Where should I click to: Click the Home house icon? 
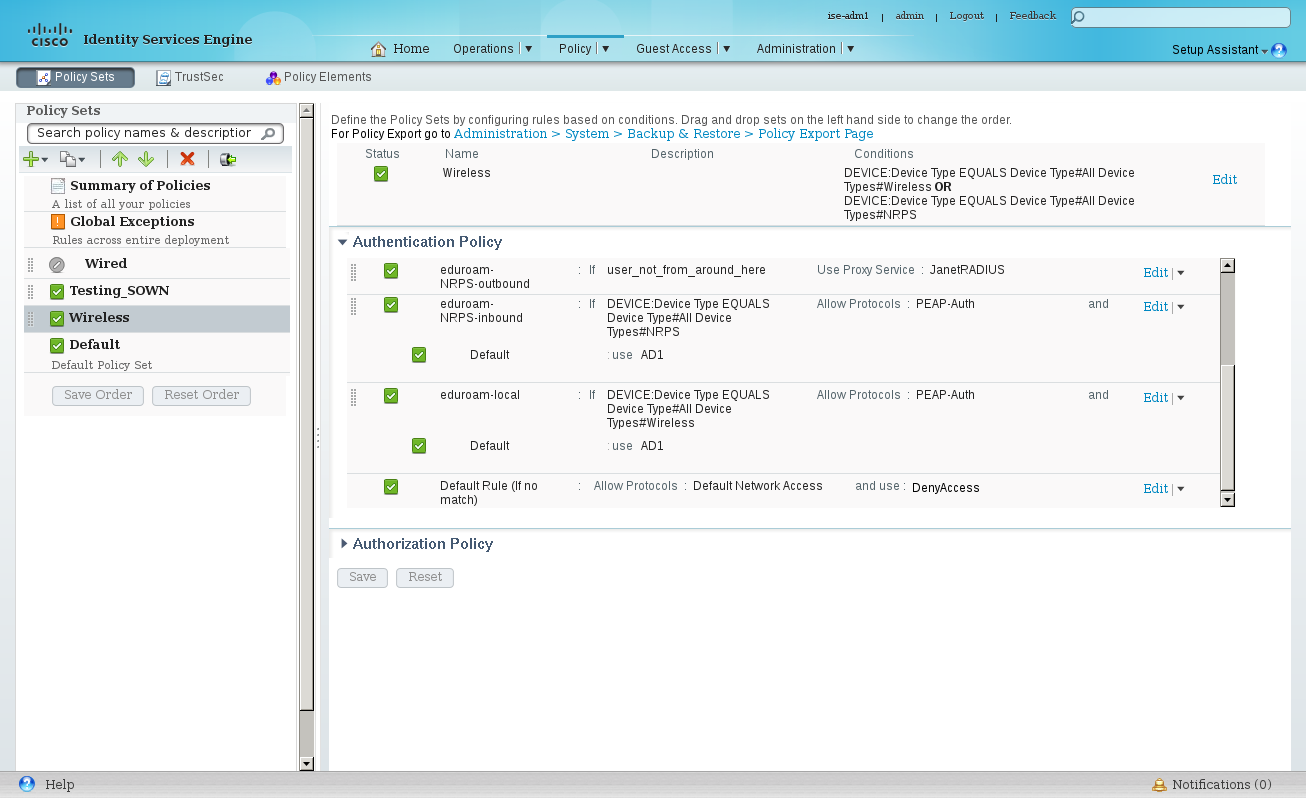(378, 49)
